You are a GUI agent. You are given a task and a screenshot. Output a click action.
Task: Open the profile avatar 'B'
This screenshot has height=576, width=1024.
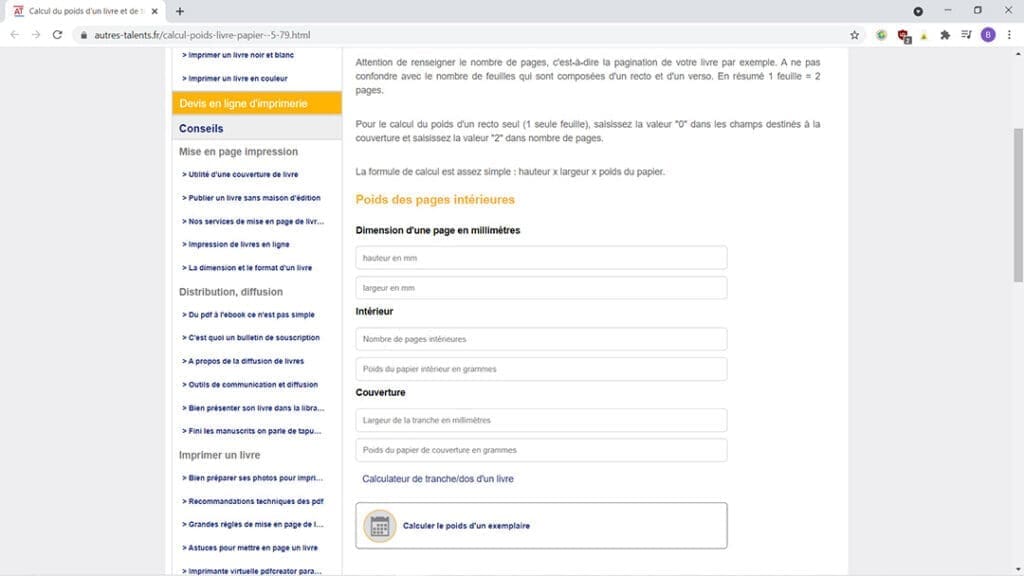pyautogui.click(x=988, y=35)
